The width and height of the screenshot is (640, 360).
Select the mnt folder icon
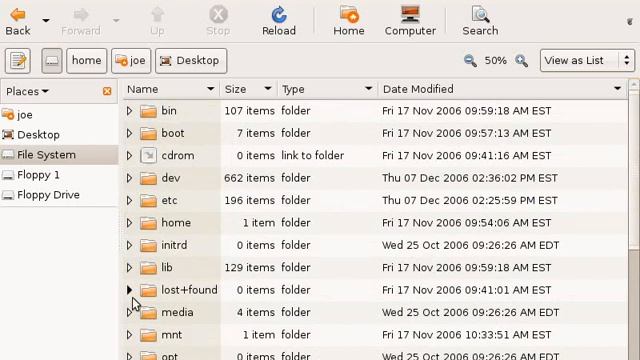point(148,335)
